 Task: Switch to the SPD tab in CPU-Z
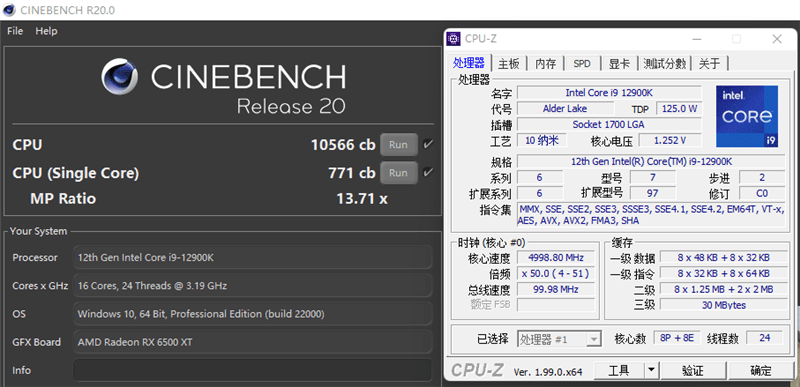click(582, 64)
